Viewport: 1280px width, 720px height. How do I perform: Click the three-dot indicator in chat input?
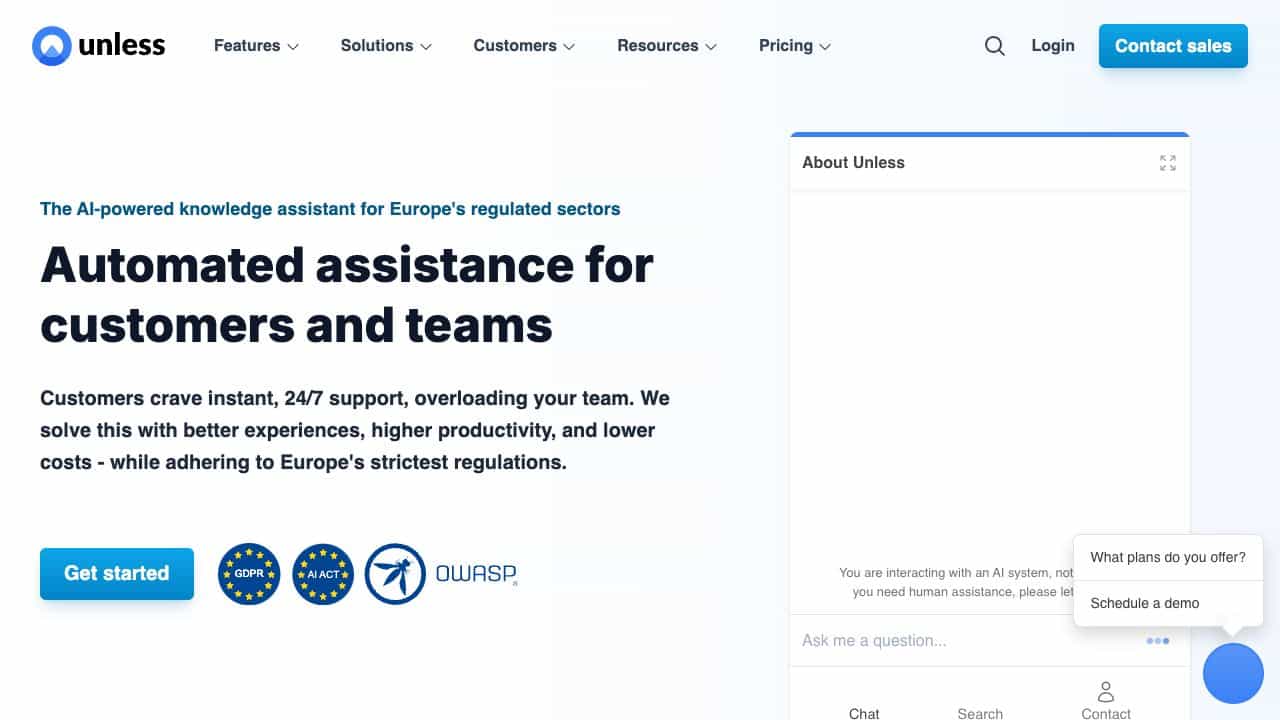(x=1158, y=641)
